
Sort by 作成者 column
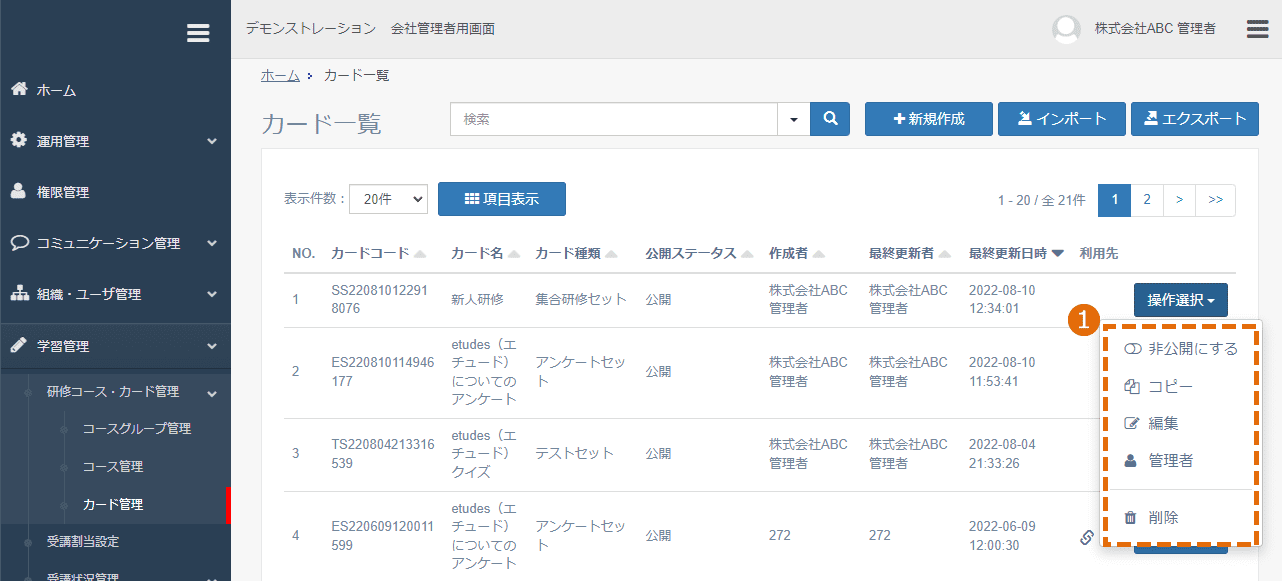click(x=796, y=254)
